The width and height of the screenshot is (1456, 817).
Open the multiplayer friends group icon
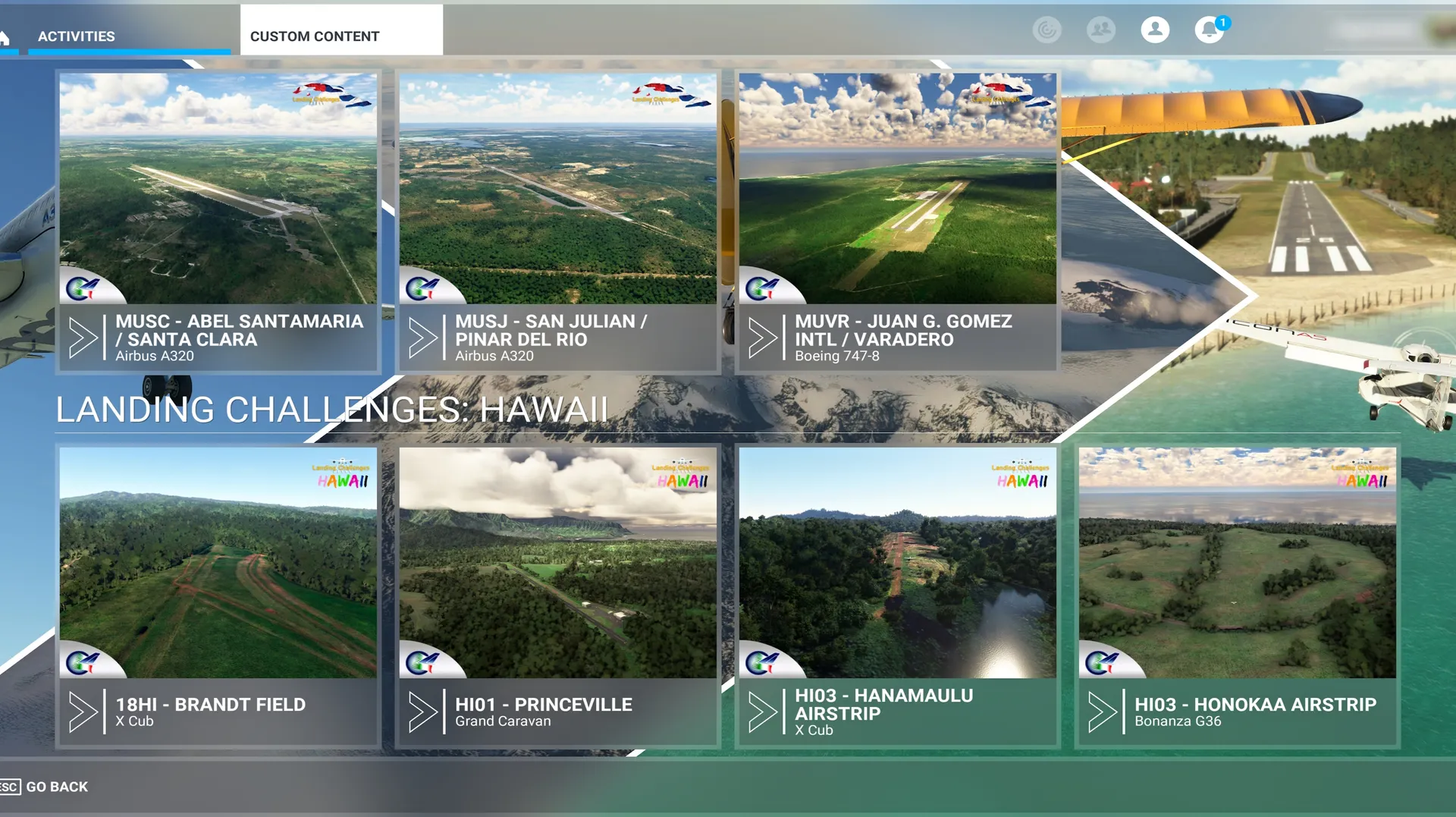pos(1101,30)
